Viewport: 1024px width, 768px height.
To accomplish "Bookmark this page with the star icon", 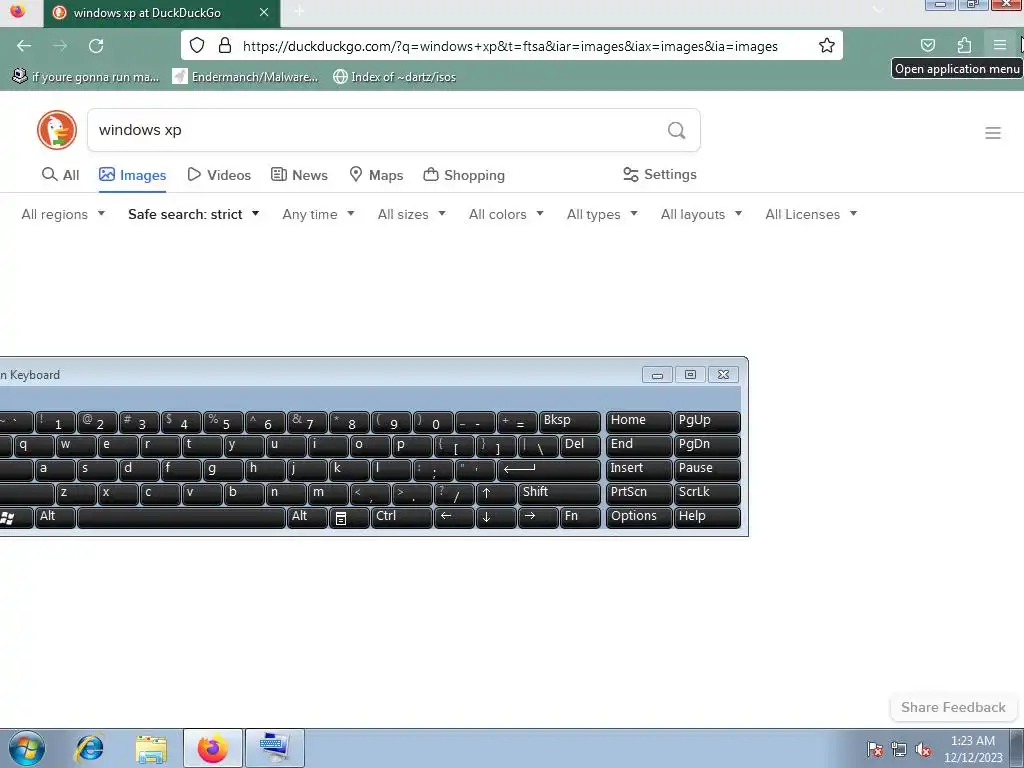I will [x=827, y=45].
